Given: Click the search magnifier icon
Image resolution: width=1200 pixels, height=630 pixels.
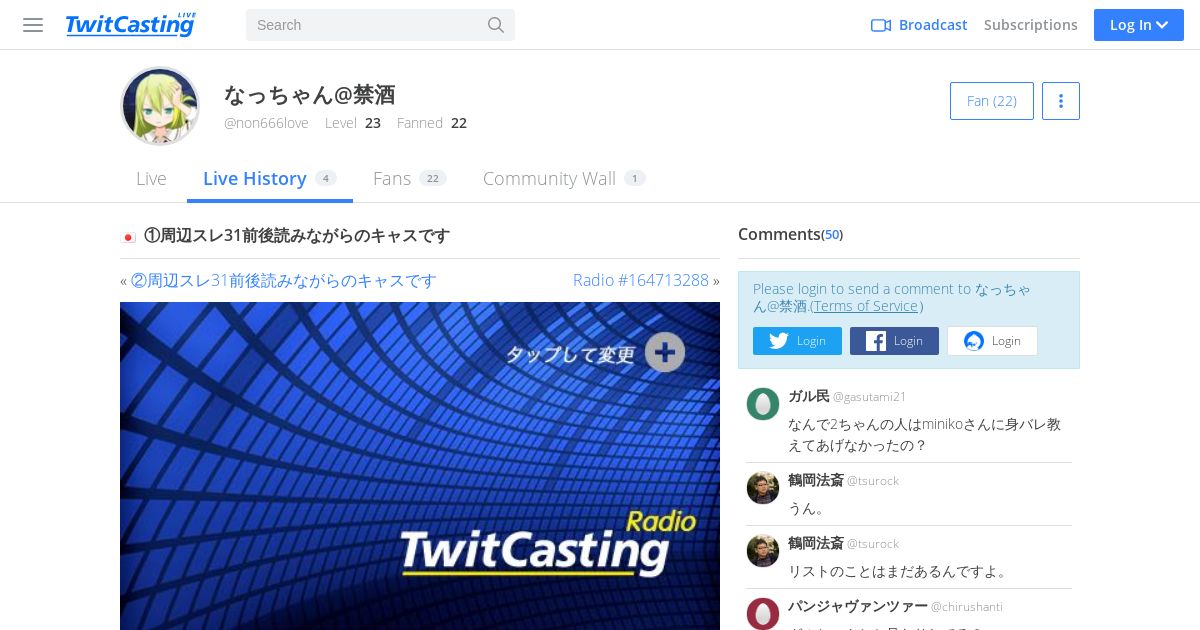Looking at the screenshot, I should pyautogui.click(x=496, y=25).
